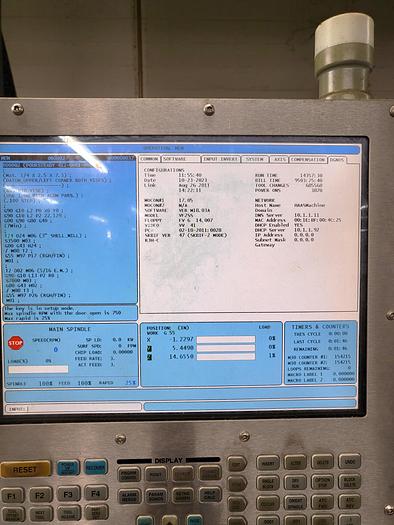The width and height of the screenshot is (394, 525).
Task: Hit the ATC FWD key
Action: pyautogui.click(x=322, y=502)
